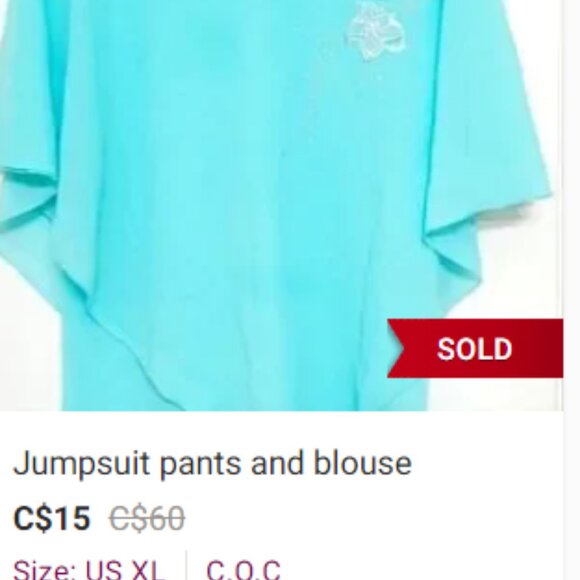Image resolution: width=580 pixels, height=580 pixels.
Task: Click the white SOLD text label
Action: [x=475, y=349]
